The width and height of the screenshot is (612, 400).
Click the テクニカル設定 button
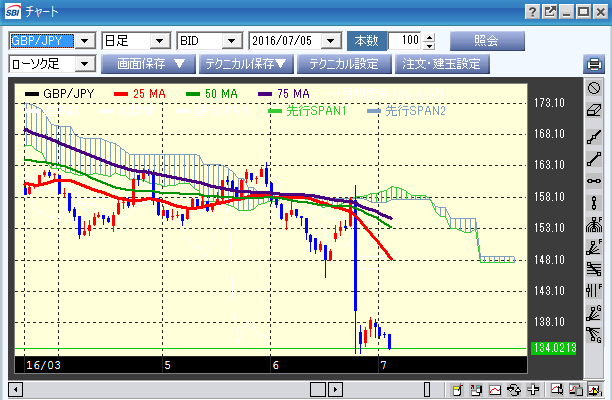[x=344, y=64]
